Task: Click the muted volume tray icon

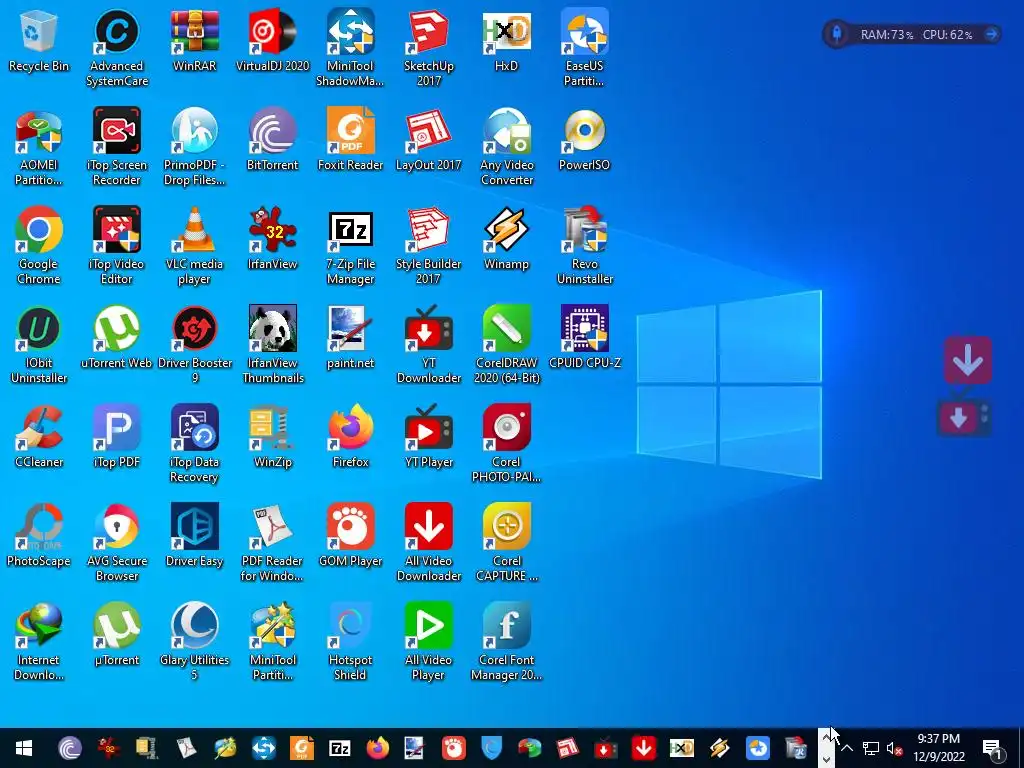Action: point(895,748)
